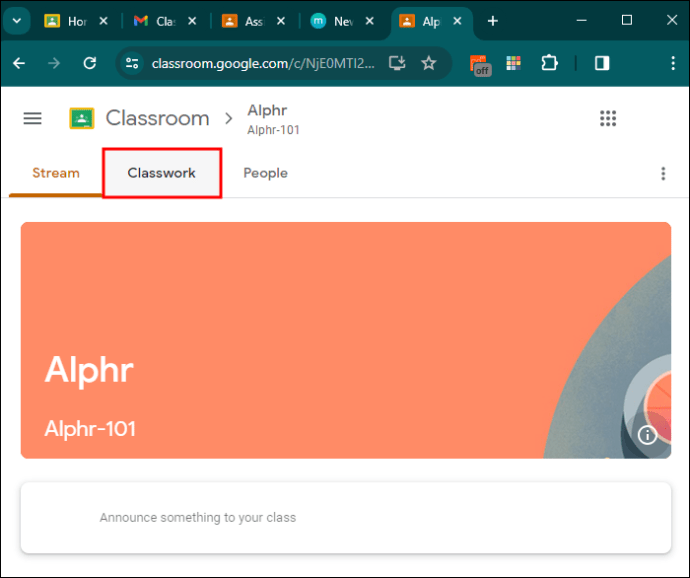Viewport: 690px width, 578px height.
Task: Close the Gmail browser tab
Action: [x=192, y=21]
